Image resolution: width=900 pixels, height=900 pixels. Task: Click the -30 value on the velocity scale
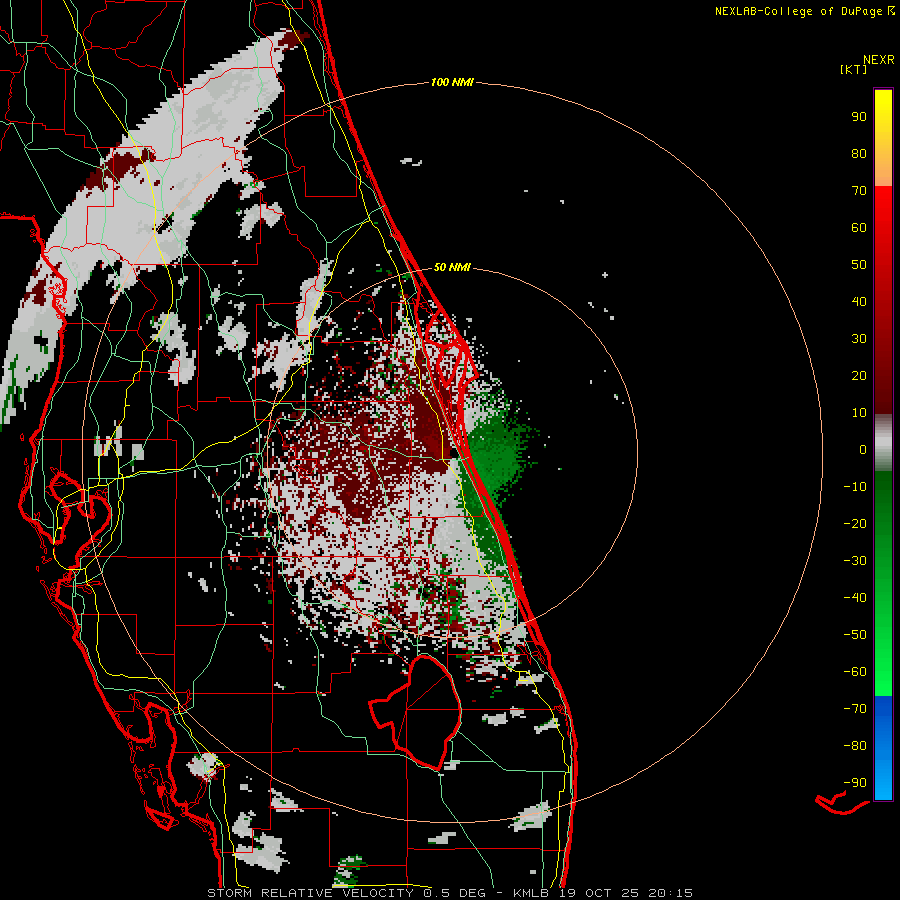pos(855,561)
